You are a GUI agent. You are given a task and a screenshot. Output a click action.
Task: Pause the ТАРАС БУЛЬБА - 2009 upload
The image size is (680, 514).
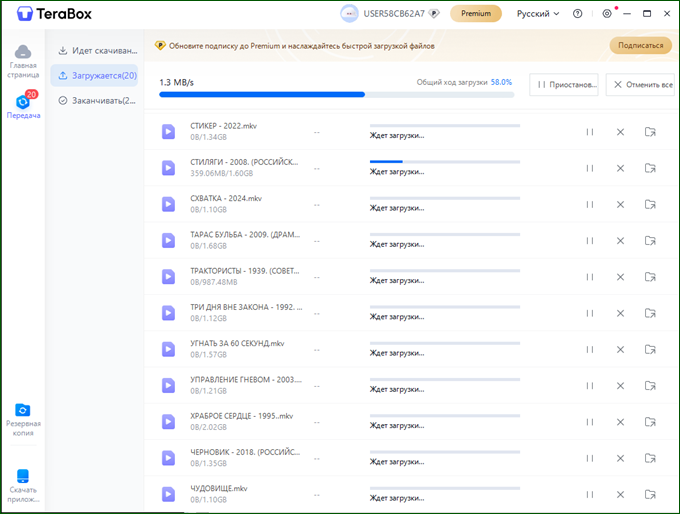(590, 241)
